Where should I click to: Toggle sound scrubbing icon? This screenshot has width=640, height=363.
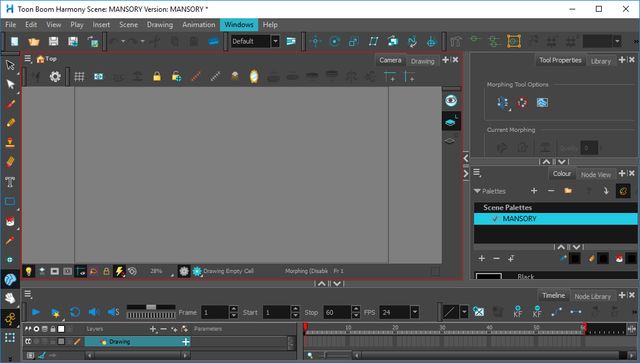(x=113, y=312)
